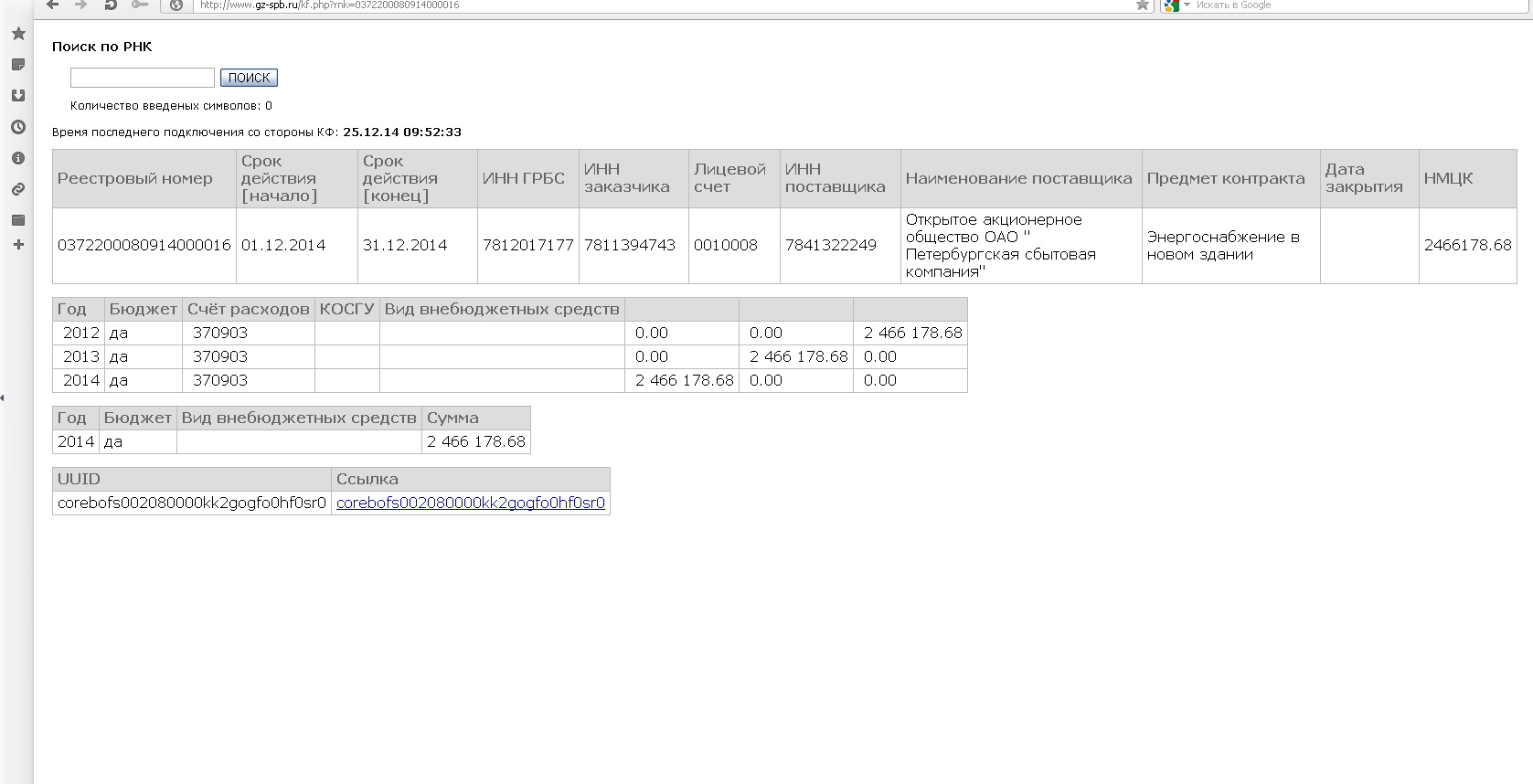Click the 'Сумма' column header
This screenshot has width=1533, height=784.
pos(476,418)
